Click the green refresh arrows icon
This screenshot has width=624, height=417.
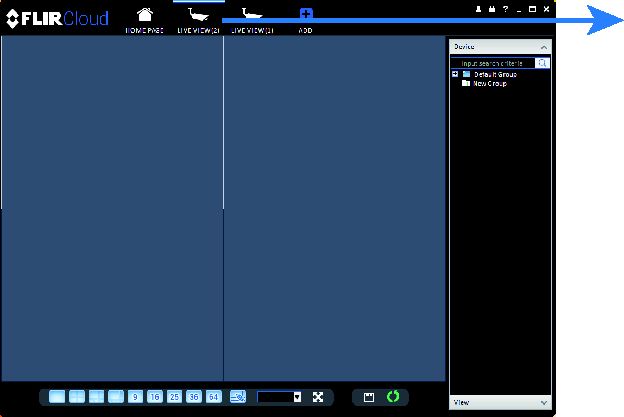(393, 397)
